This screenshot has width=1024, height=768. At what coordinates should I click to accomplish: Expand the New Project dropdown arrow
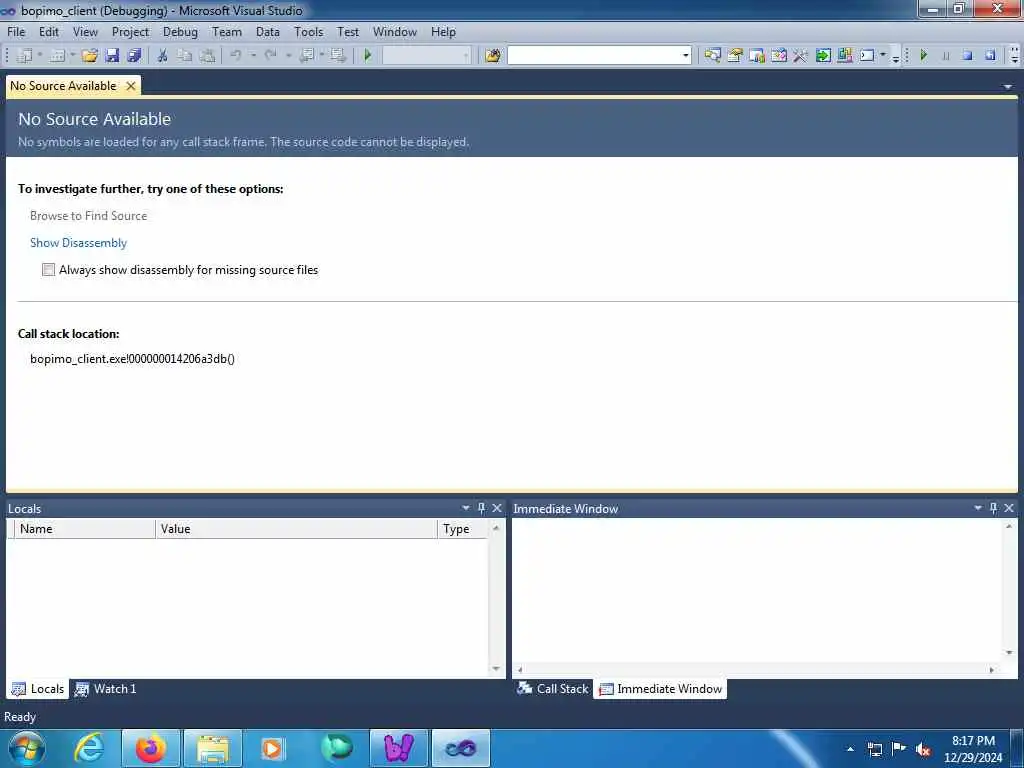coord(40,56)
